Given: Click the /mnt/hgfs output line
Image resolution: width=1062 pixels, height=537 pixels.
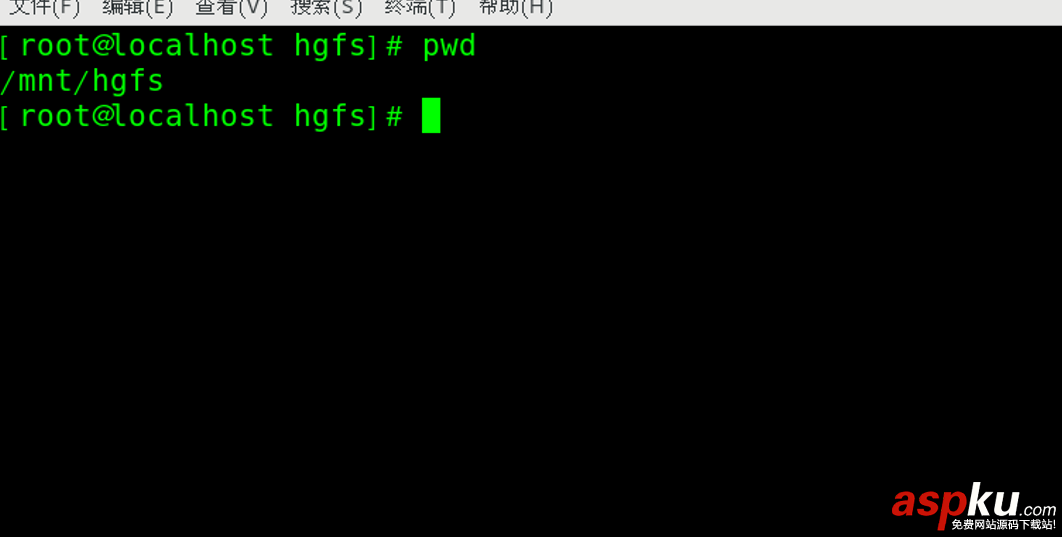Looking at the screenshot, I should 82,81.
